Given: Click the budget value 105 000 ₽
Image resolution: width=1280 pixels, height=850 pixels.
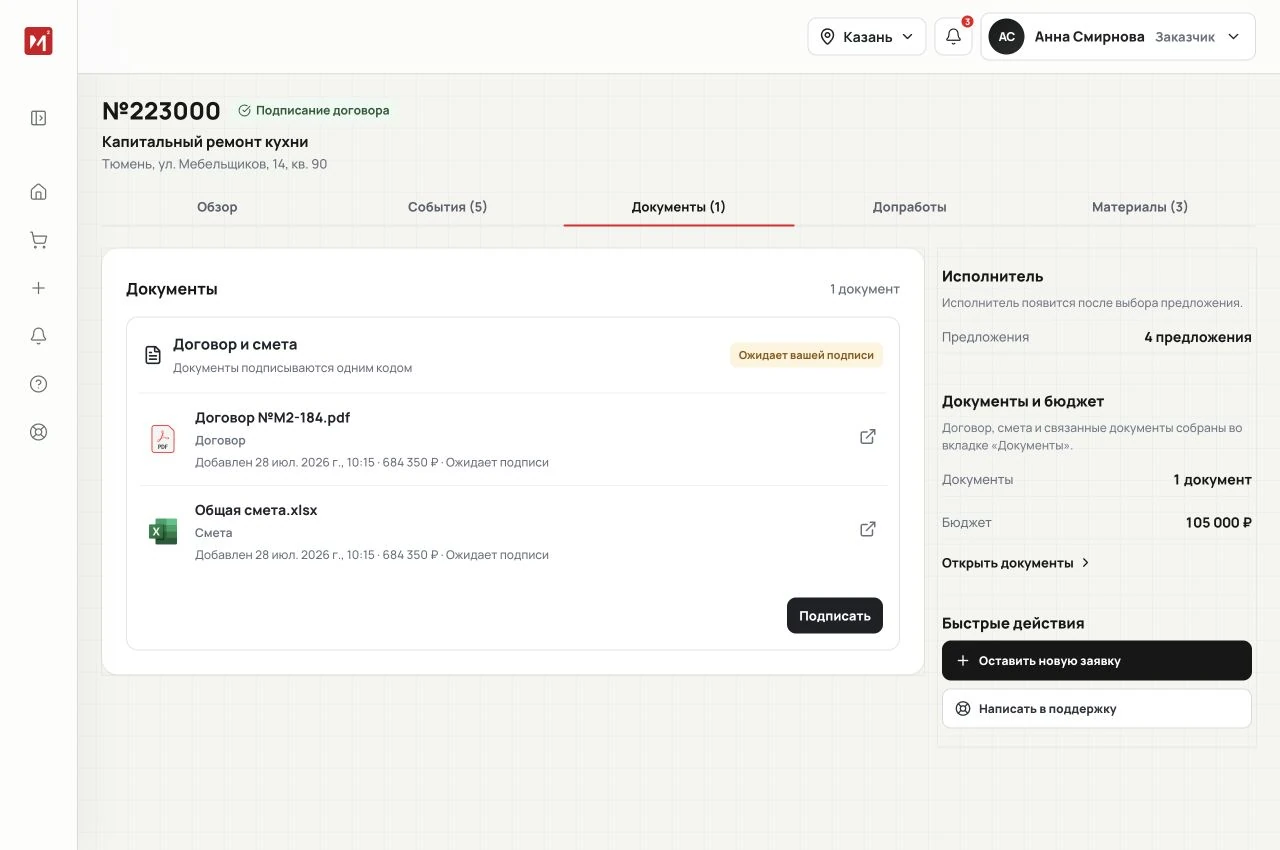Looking at the screenshot, I should click(x=1219, y=523).
